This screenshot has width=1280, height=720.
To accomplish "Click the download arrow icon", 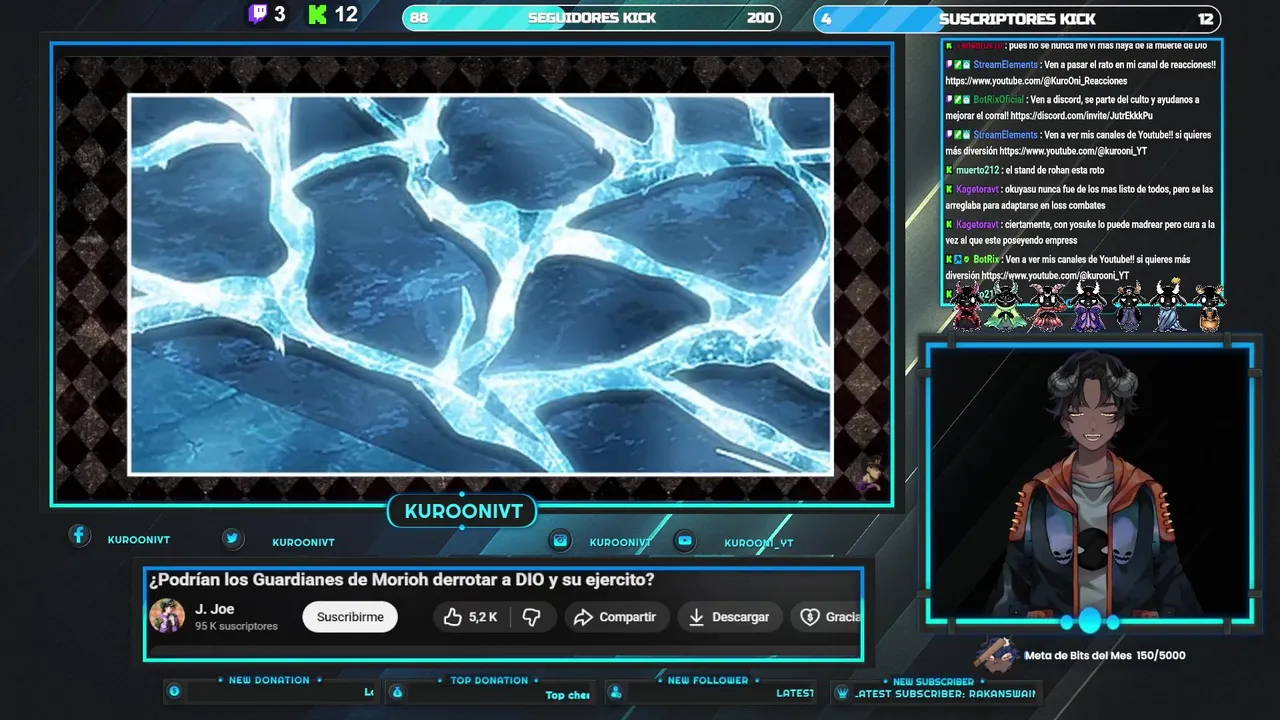I will click(x=696, y=617).
